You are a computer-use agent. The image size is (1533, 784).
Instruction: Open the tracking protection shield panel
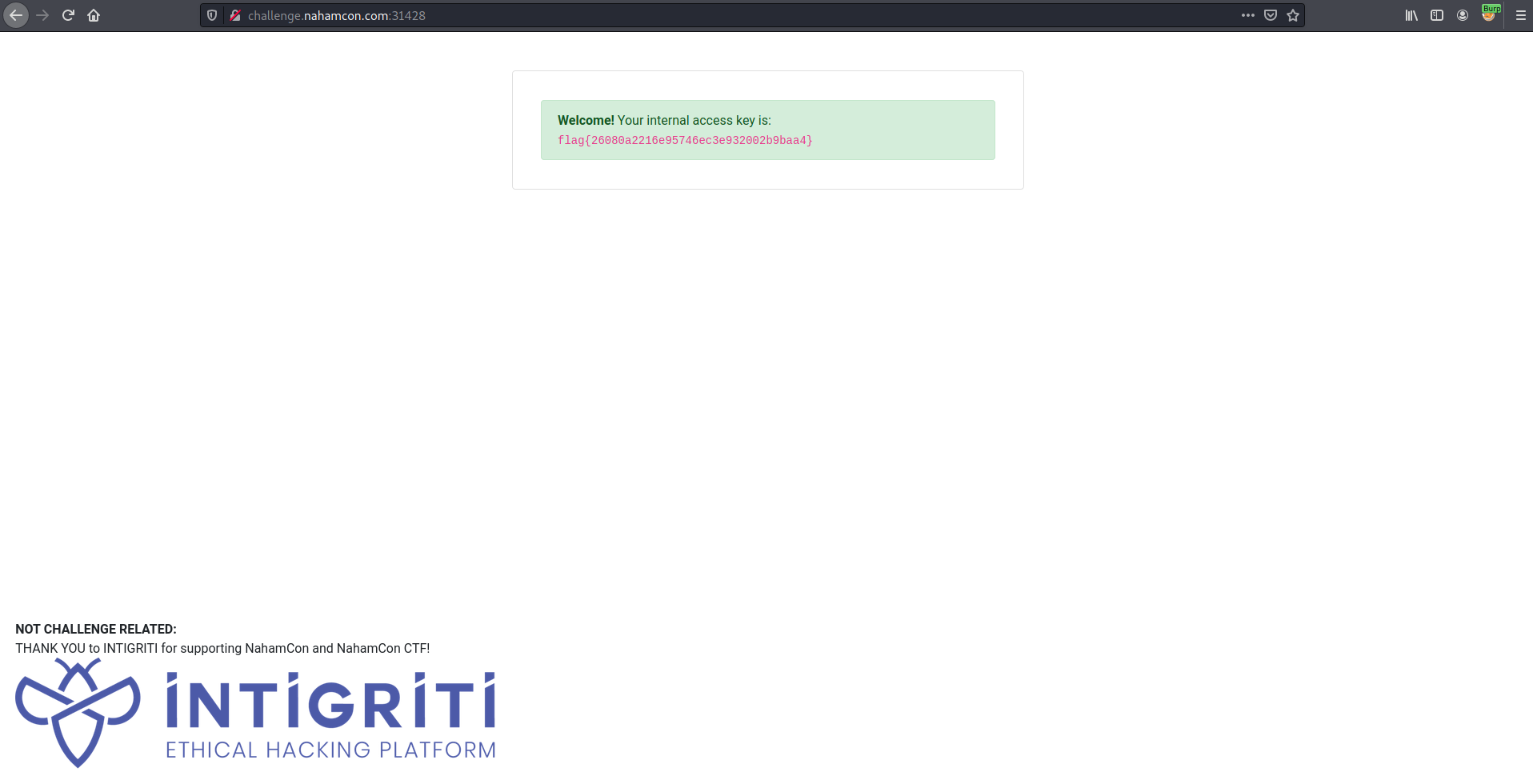(212, 15)
